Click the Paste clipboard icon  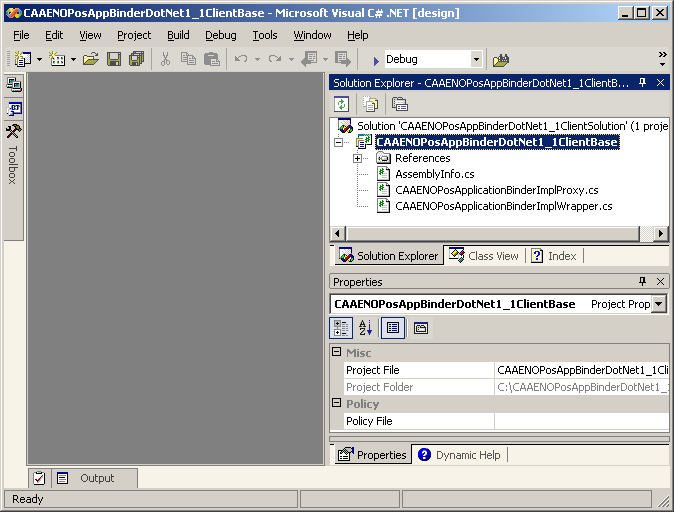211,59
